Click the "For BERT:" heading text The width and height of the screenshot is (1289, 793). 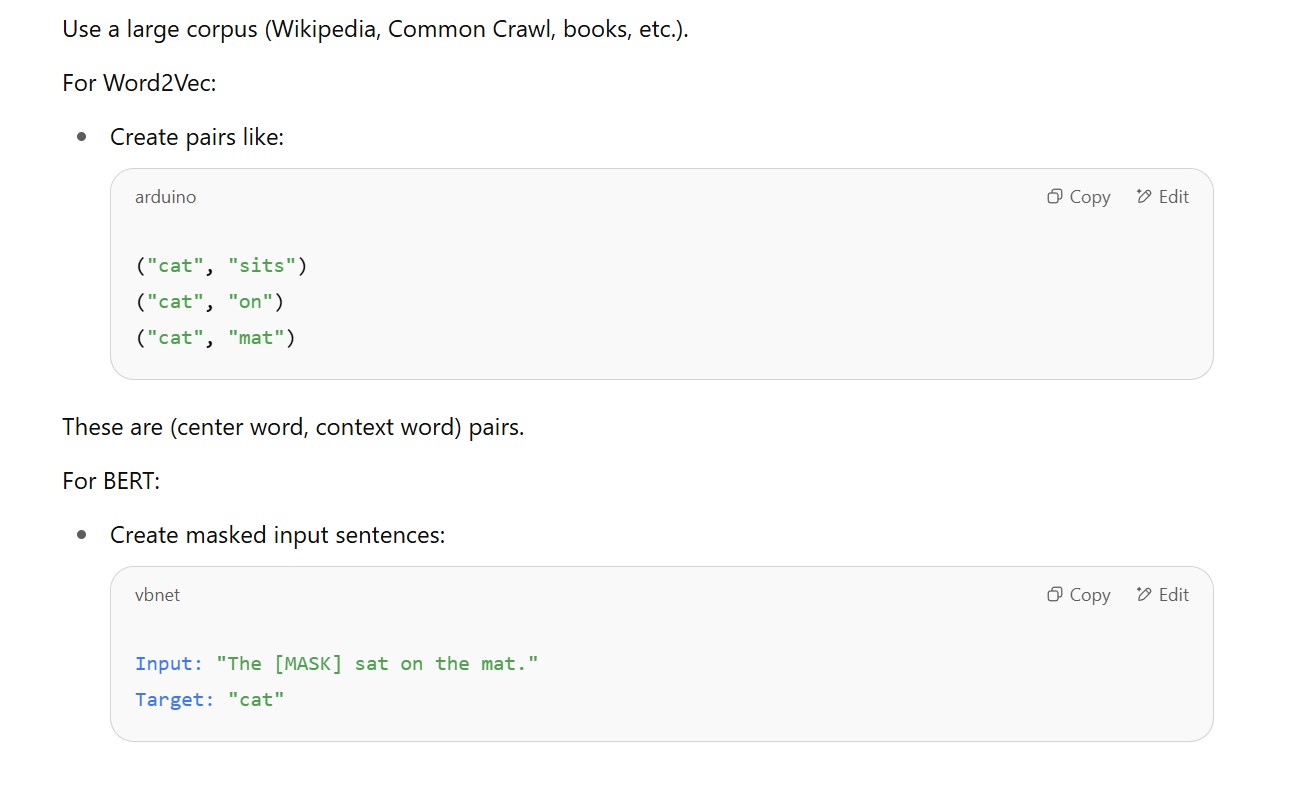coord(111,481)
